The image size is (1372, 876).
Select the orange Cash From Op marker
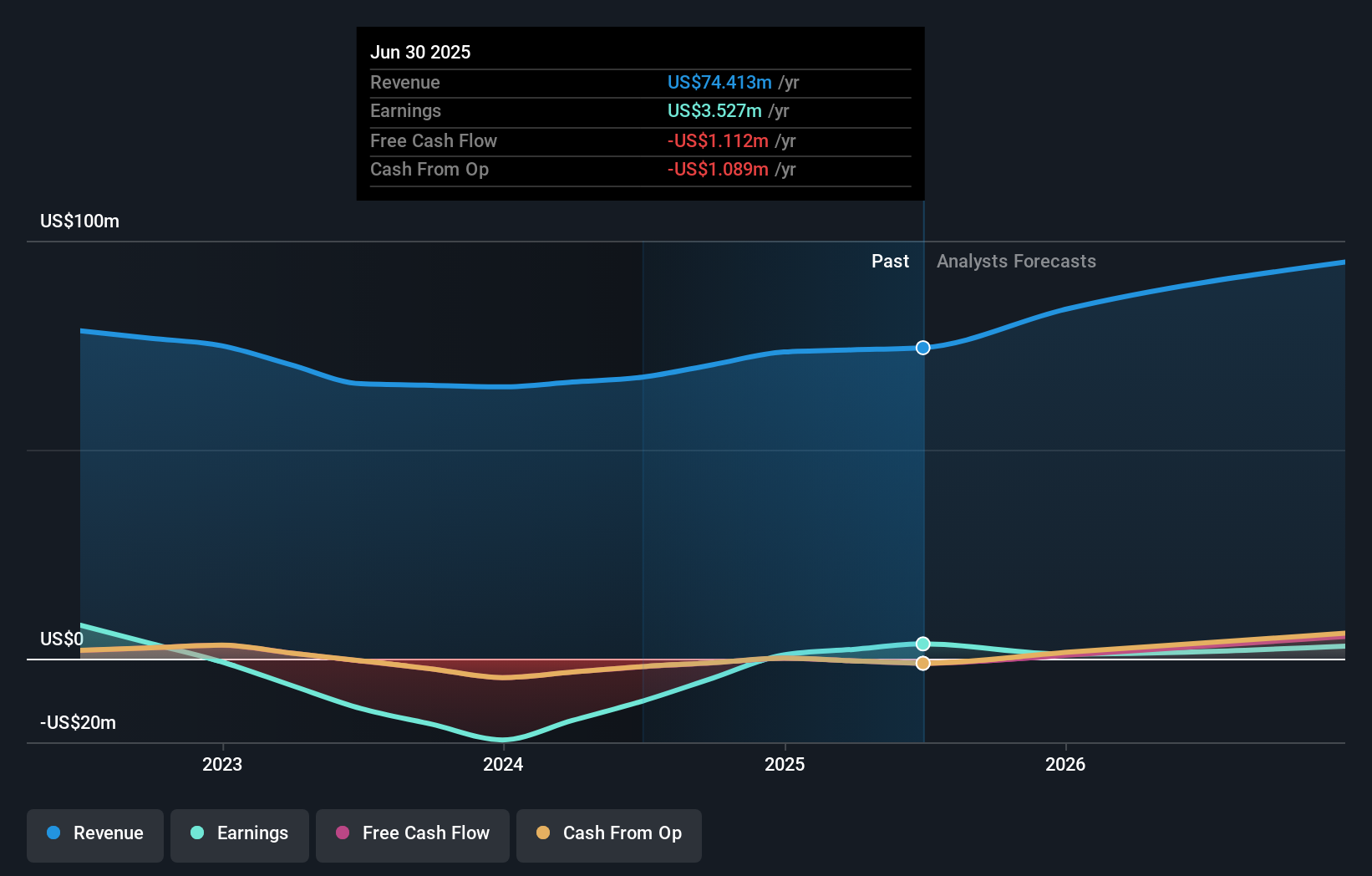point(922,663)
